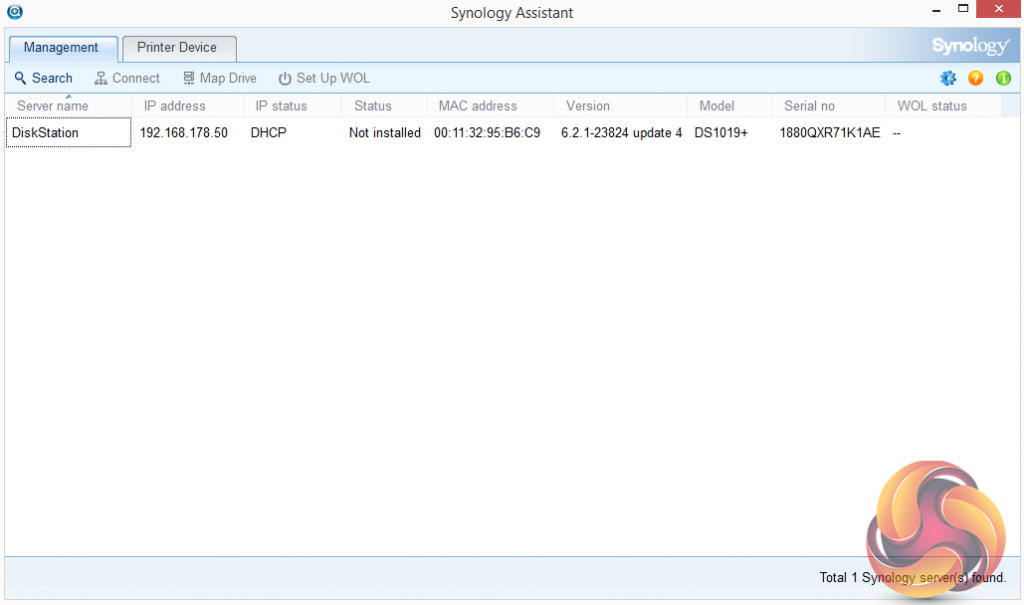Click the serial number 1880QXR71K1AE cell
Viewport: 1024px width, 605px height.
[x=829, y=133]
